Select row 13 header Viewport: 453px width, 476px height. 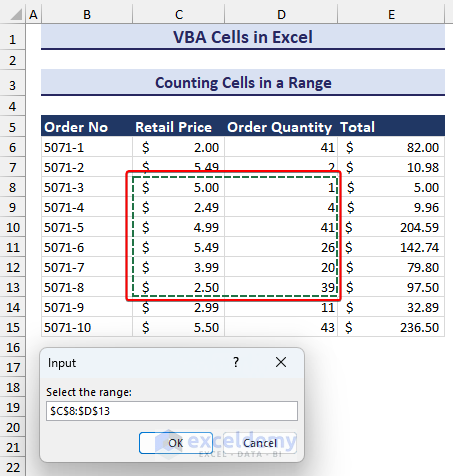coord(13,287)
